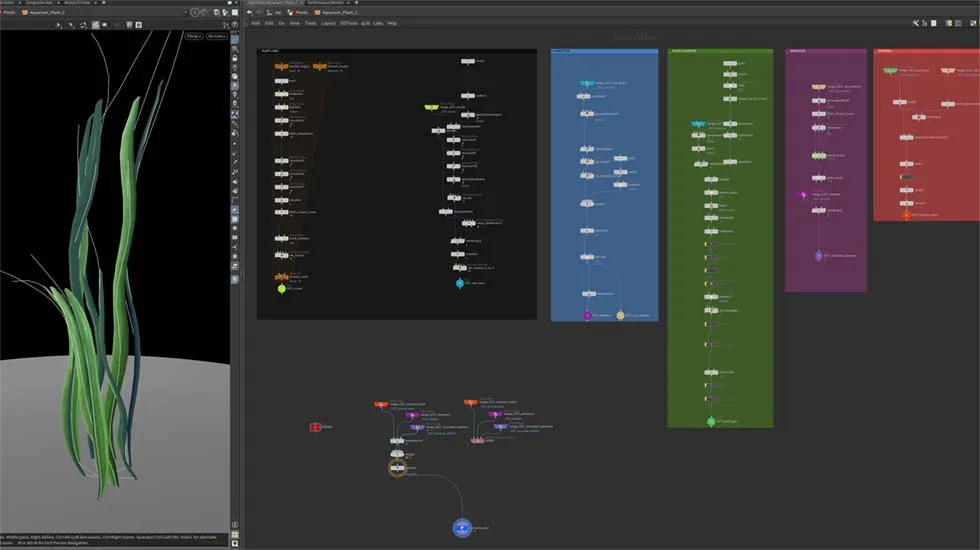This screenshot has width=980, height=550.
Task: Click the back arrow in the network editor
Action: [249, 12]
